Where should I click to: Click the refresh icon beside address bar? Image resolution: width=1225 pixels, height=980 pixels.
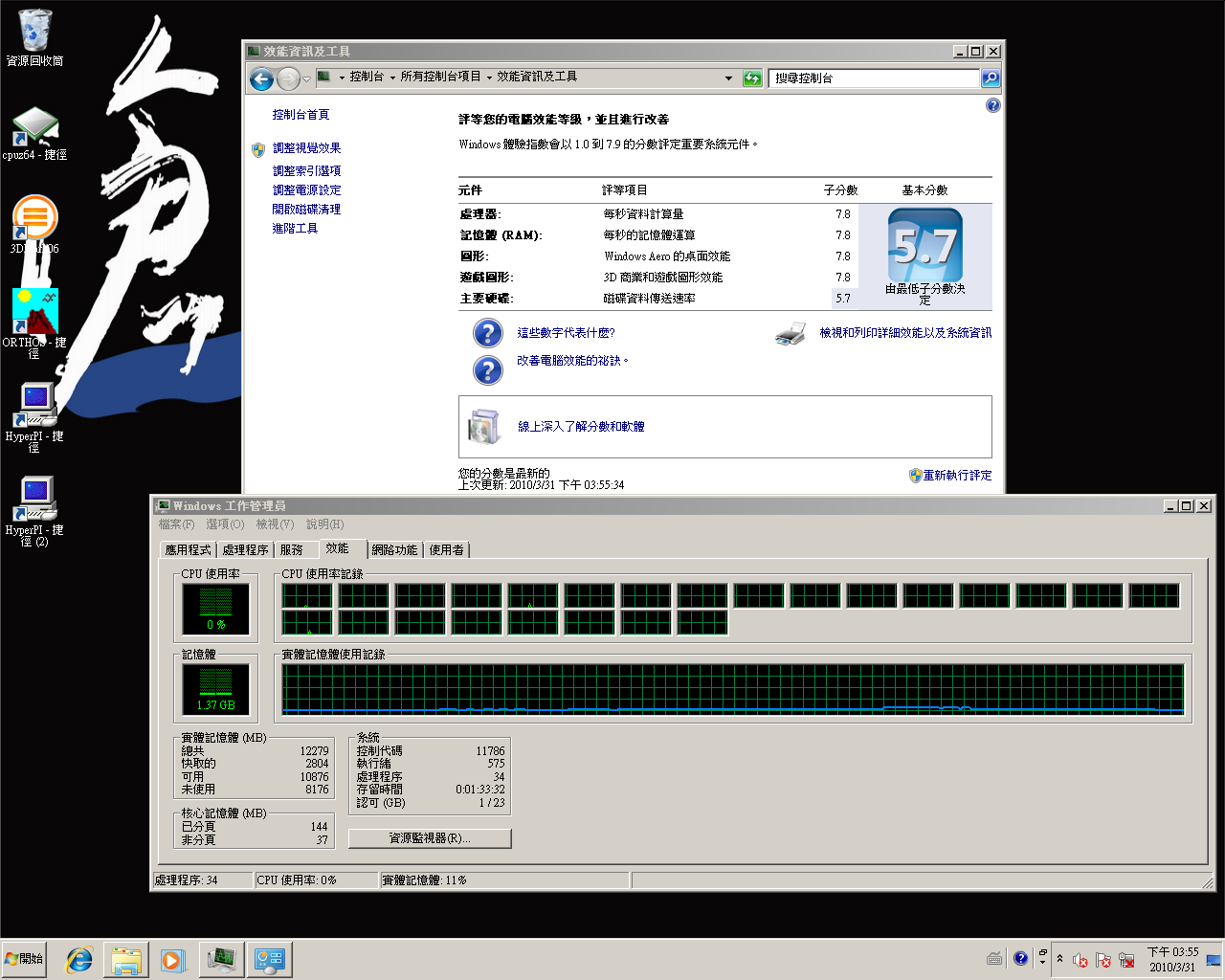point(753,78)
